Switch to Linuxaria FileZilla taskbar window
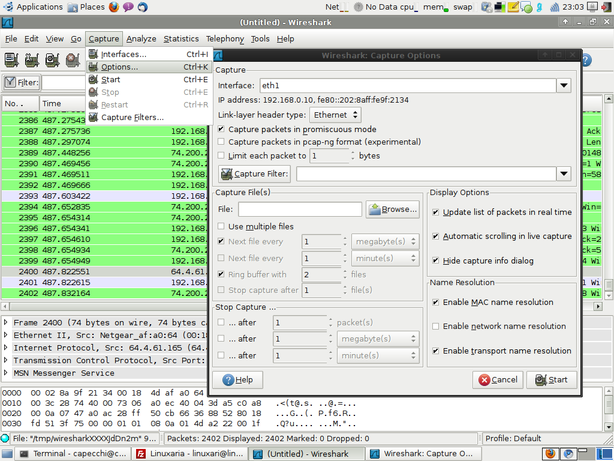 [x=190, y=454]
